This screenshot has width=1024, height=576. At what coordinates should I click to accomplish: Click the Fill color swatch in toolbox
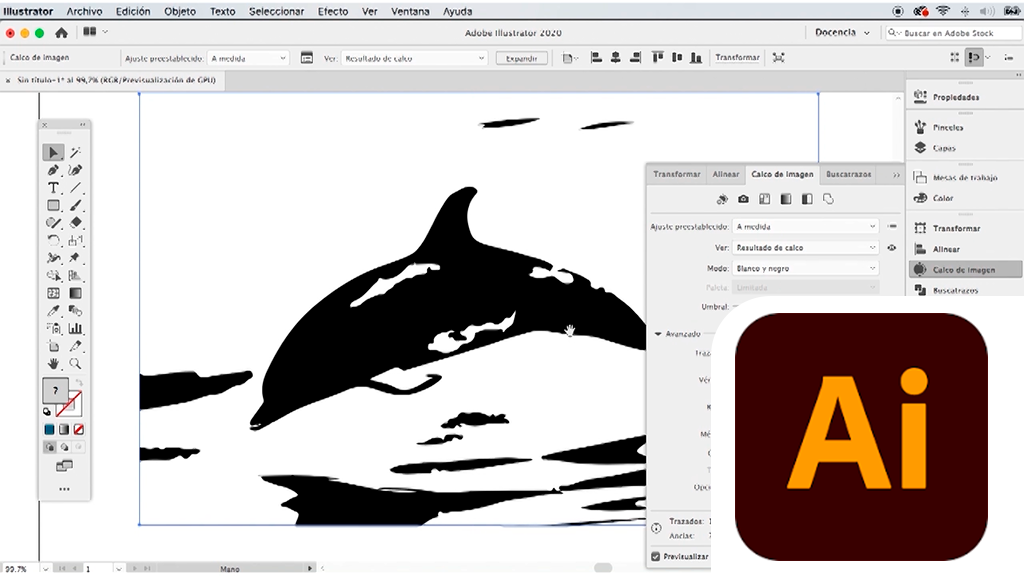click(x=54, y=391)
